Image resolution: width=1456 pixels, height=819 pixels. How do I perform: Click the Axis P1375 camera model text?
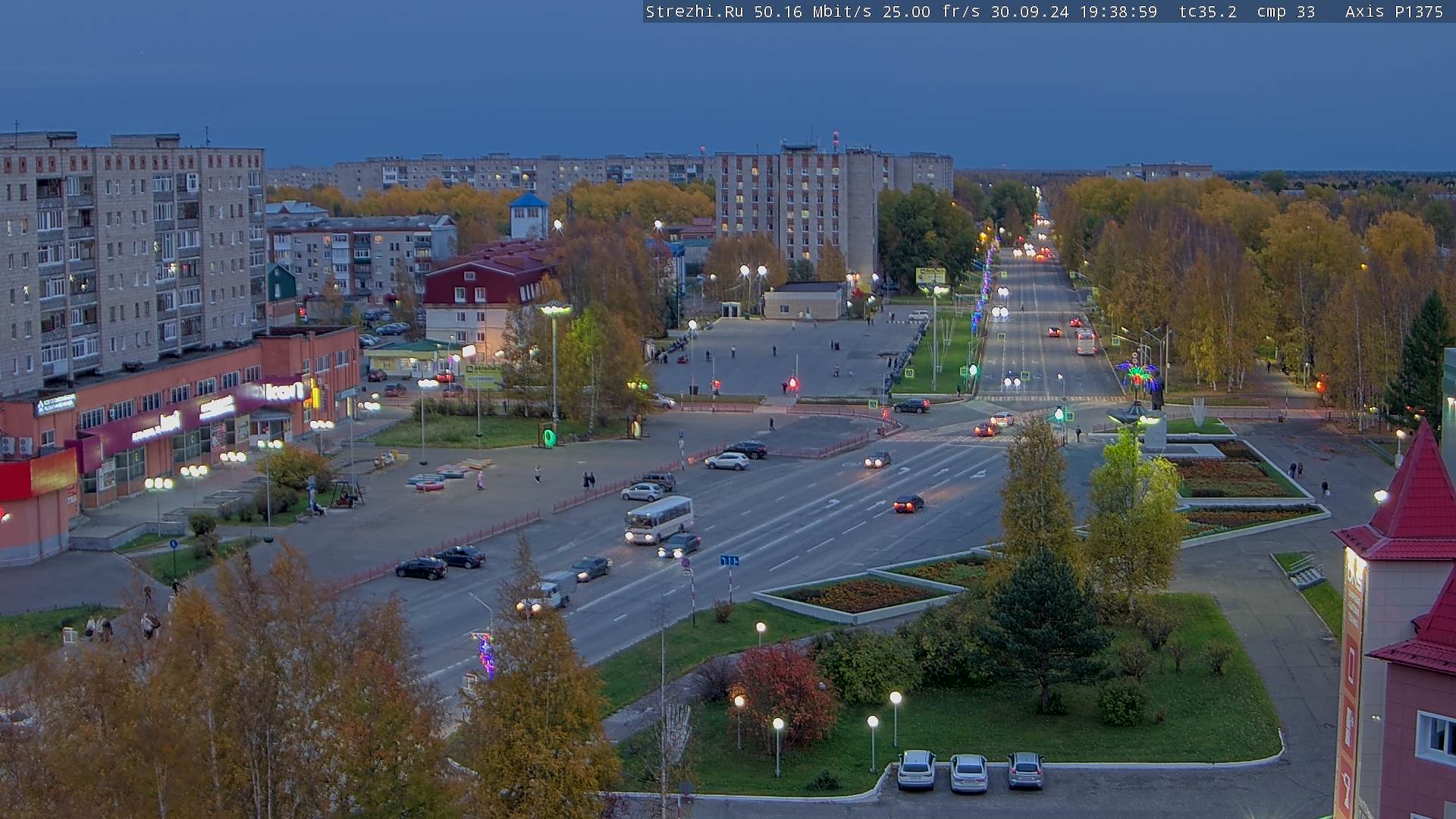click(x=1394, y=12)
